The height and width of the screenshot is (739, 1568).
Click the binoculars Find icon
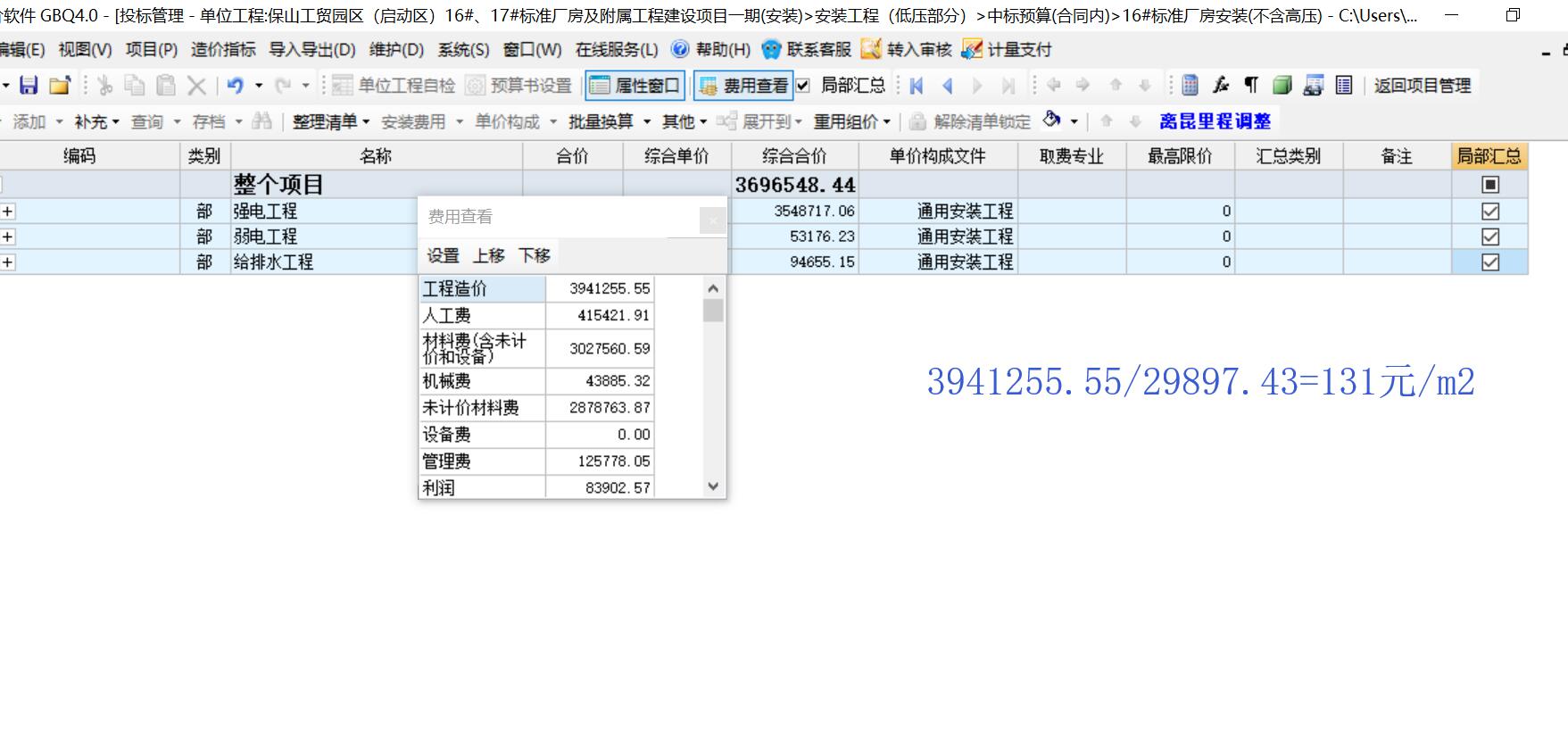click(261, 120)
